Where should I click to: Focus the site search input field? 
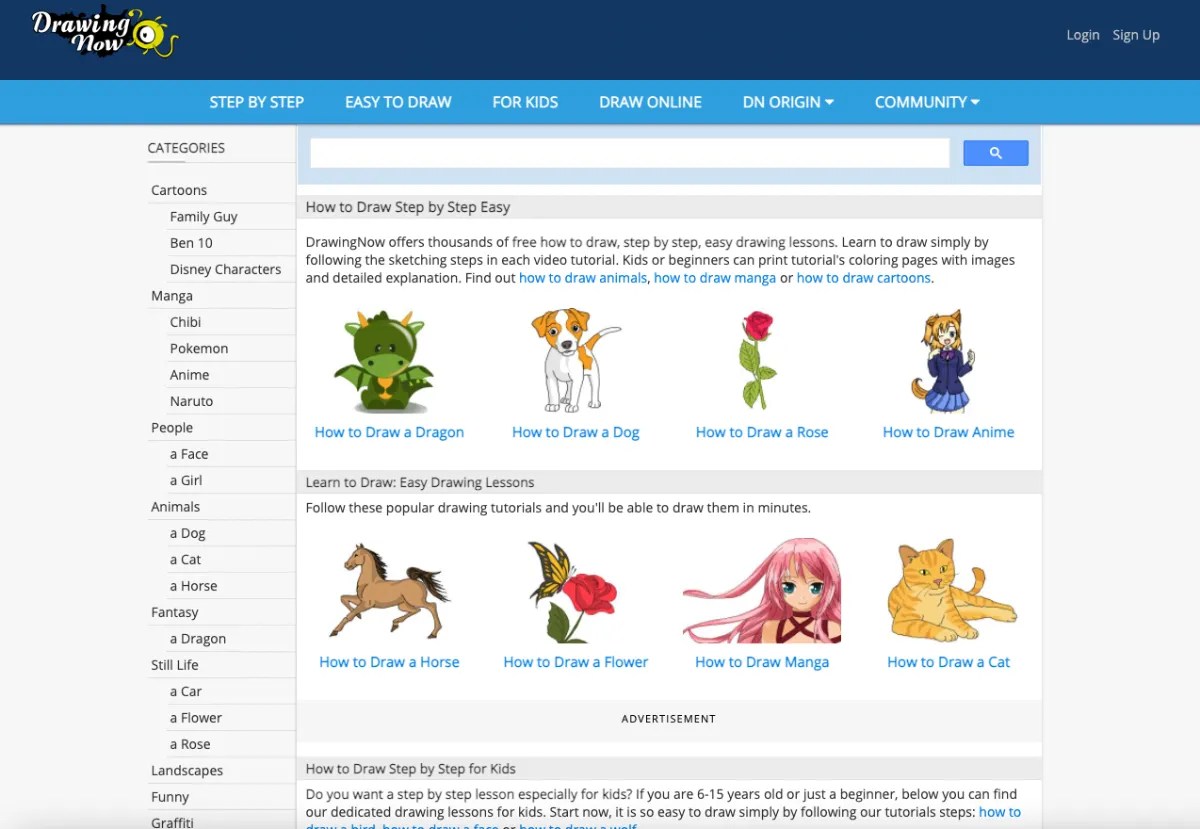[x=629, y=153]
